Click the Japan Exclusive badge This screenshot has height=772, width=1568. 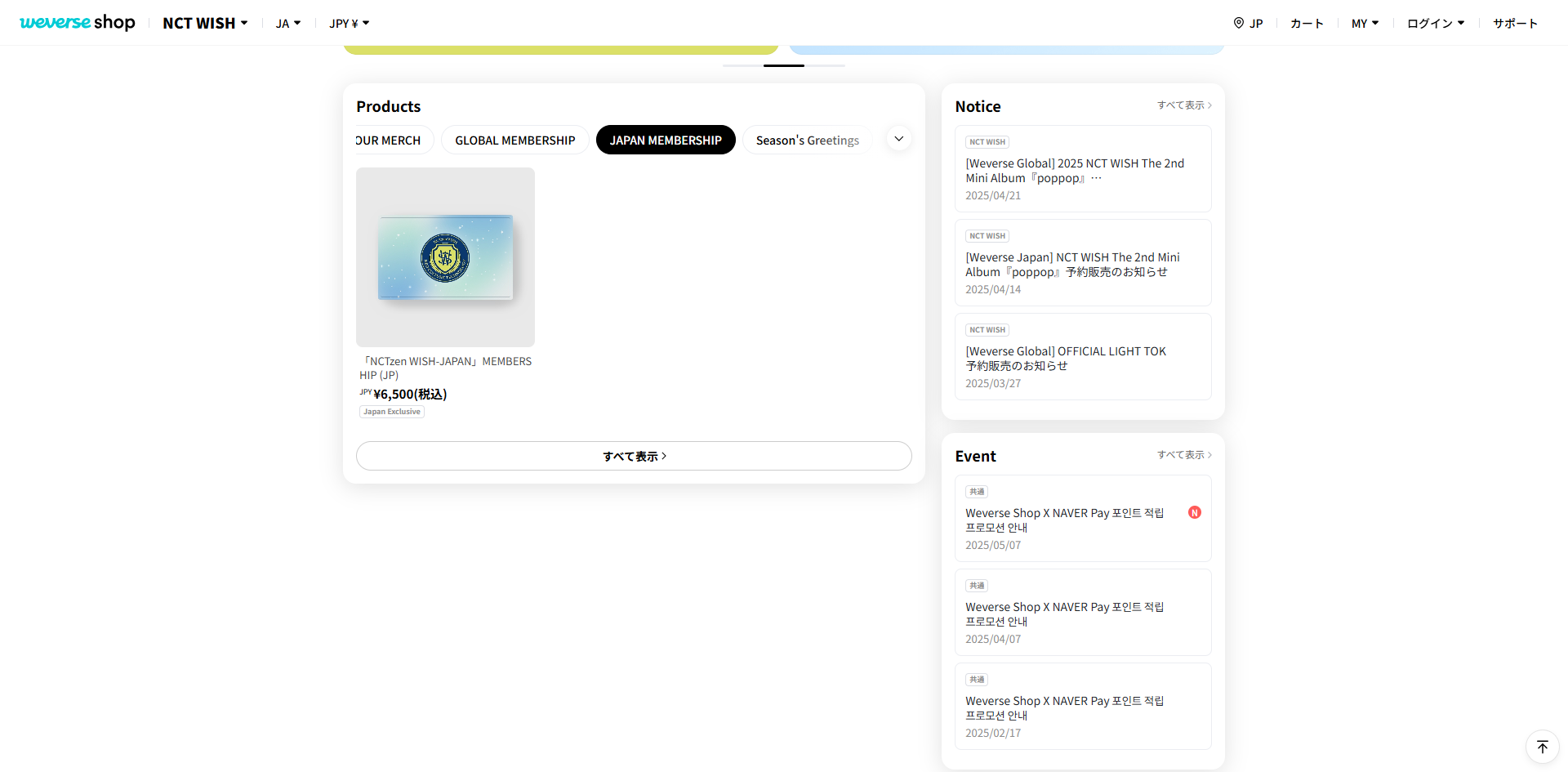coord(392,412)
